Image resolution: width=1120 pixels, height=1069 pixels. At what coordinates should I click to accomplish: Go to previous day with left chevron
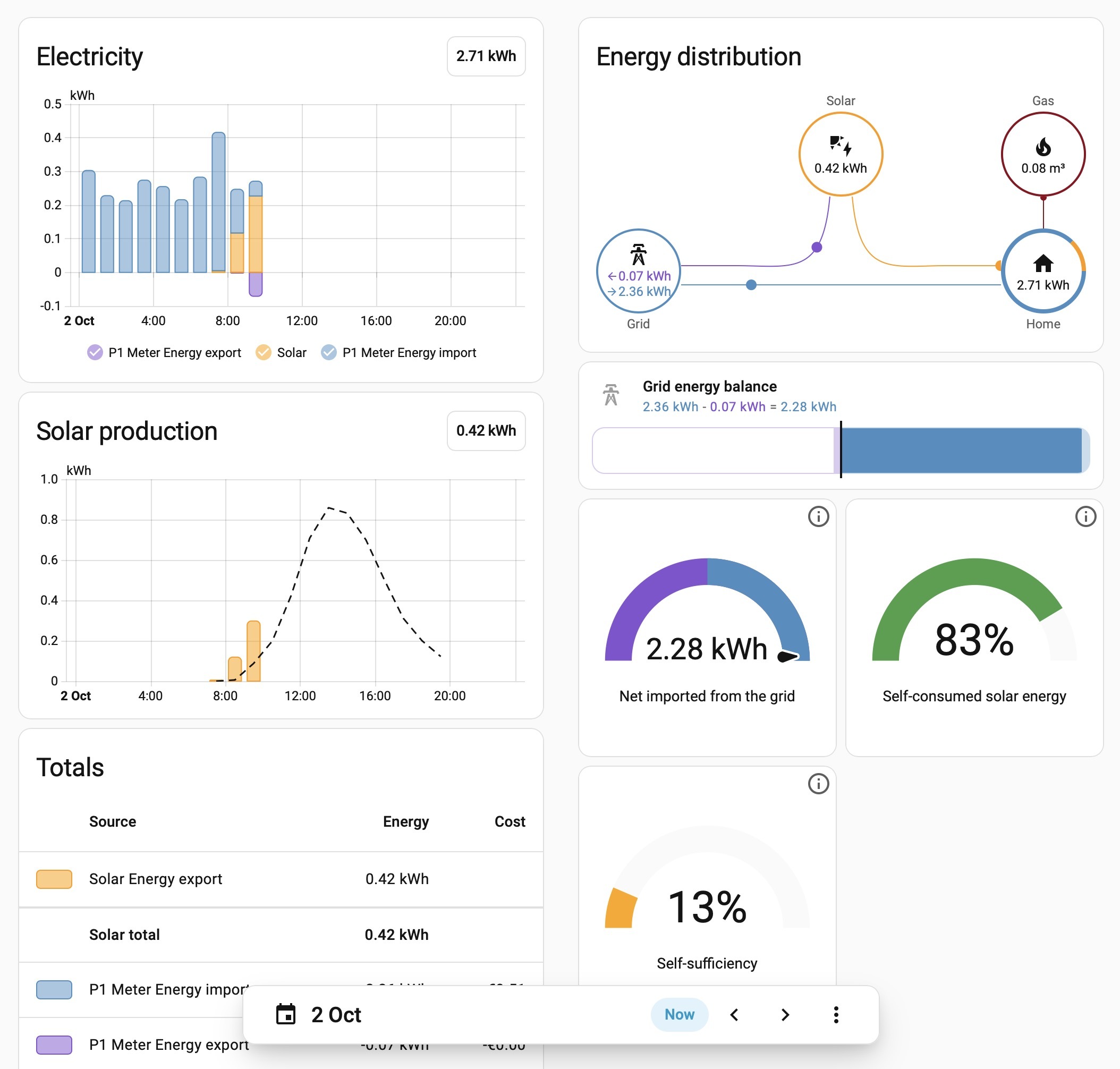point(734,1014)
